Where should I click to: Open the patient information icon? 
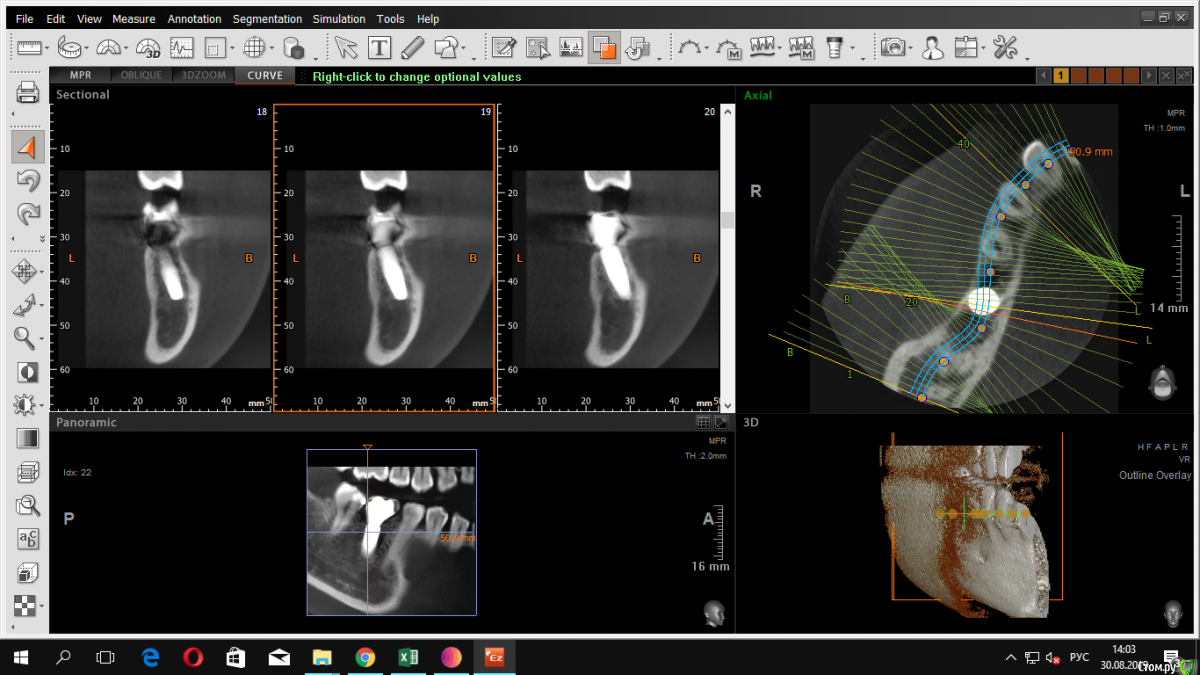pyautogui.click(x=931, y=47)
